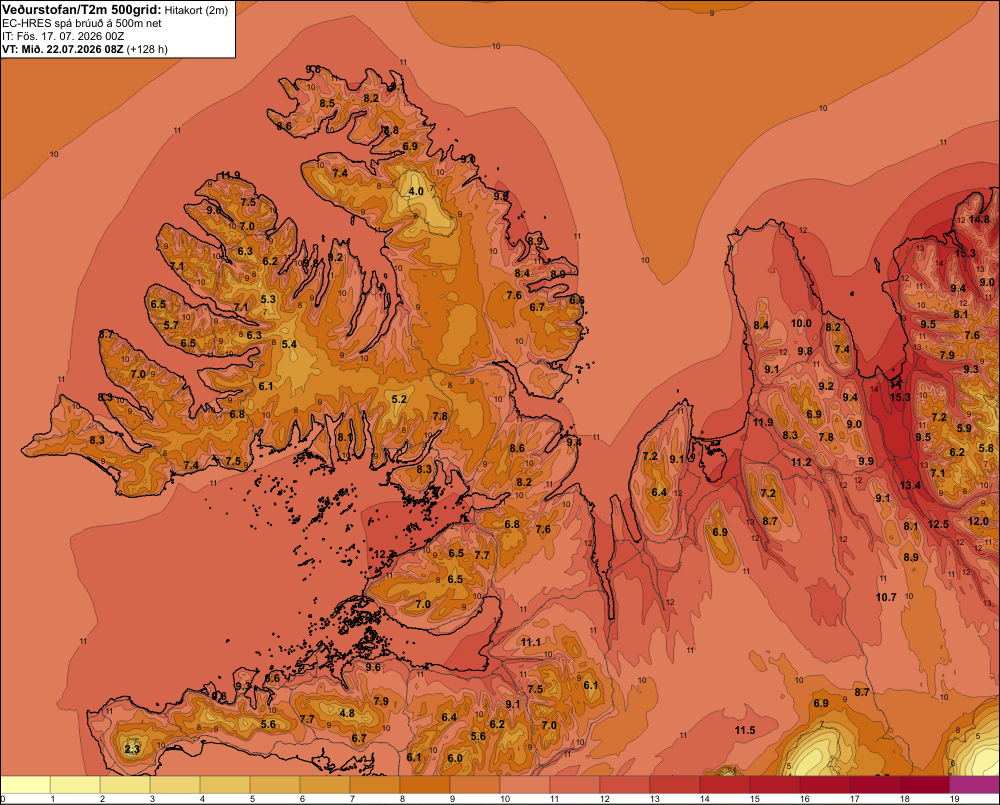Click the '13.4' temperature value
The image size is (1000, 805).
click(x=910, y=485)
